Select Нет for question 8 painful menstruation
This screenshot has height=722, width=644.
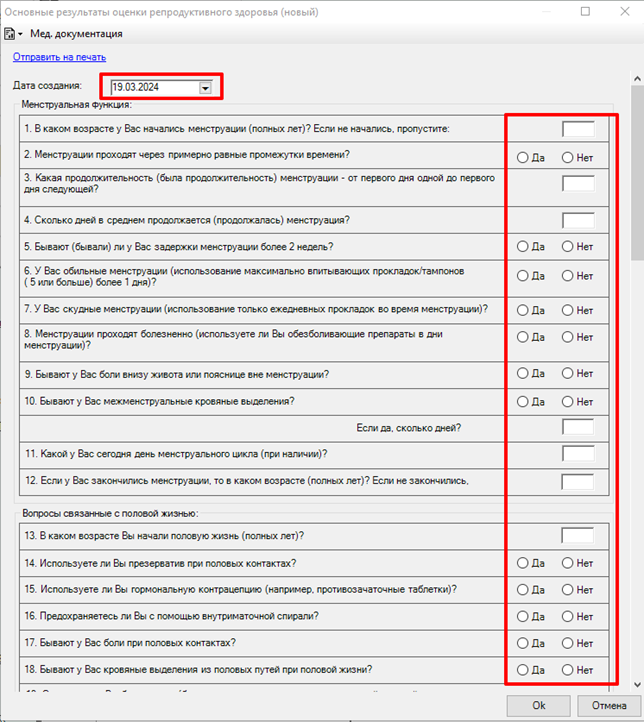577,338
